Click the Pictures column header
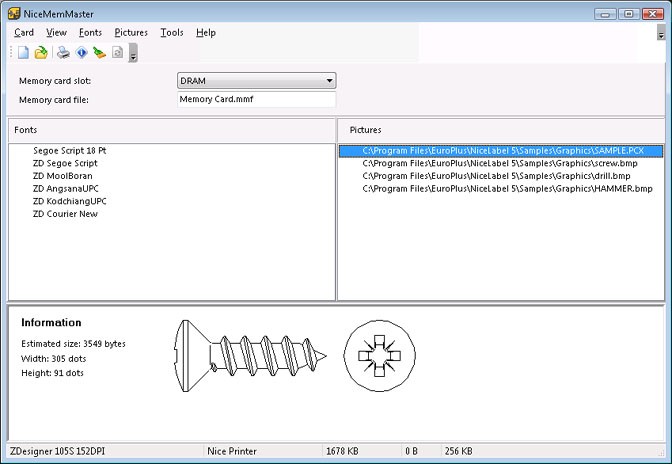The width and height of the screenshot is (672, 464). point(501,130)
